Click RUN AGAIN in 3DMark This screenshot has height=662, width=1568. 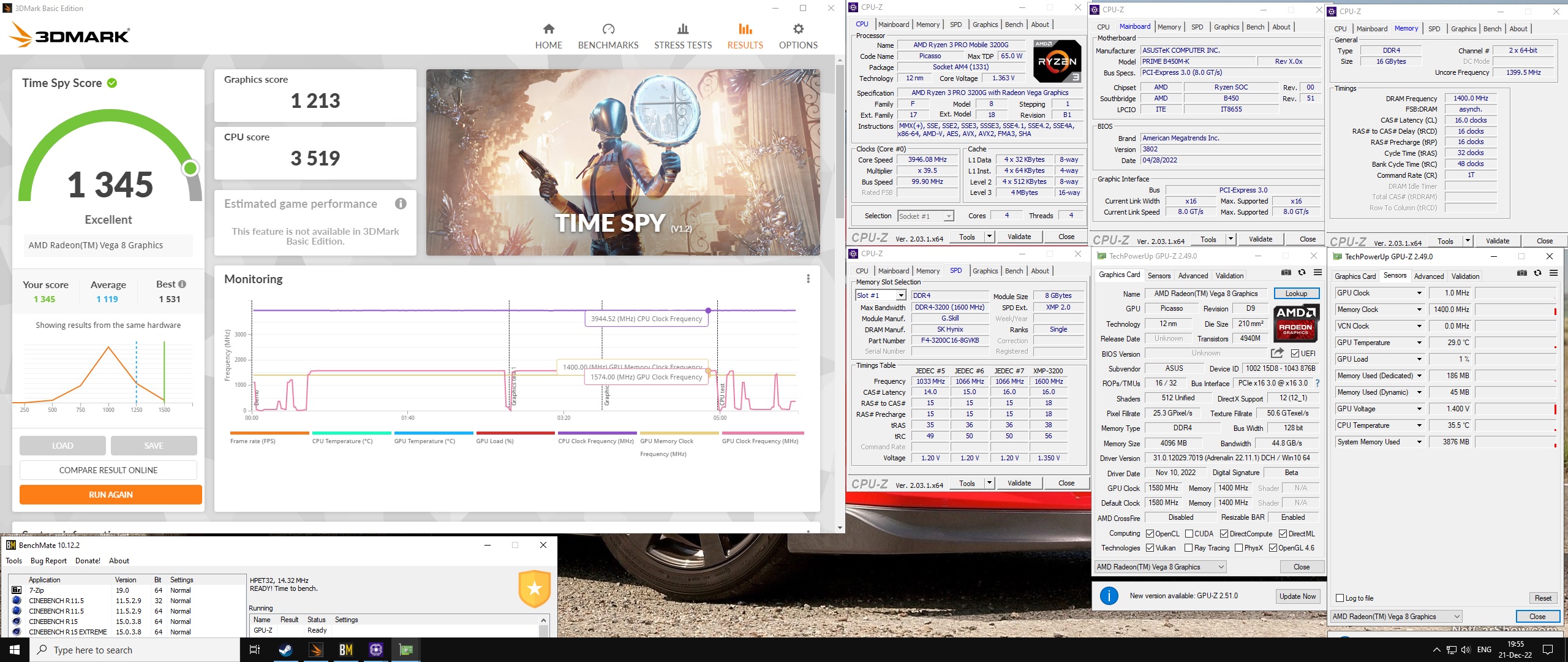[x=111, y=495]
